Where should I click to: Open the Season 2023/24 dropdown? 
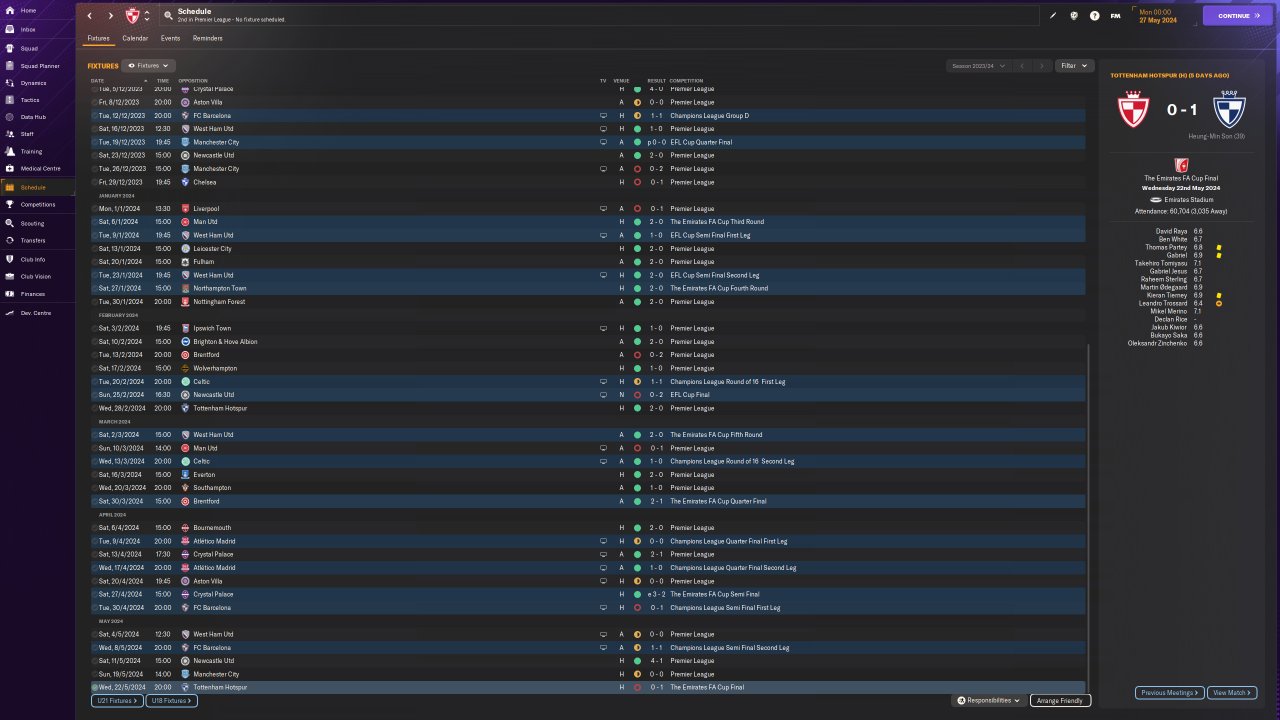[x=977, y=66]
